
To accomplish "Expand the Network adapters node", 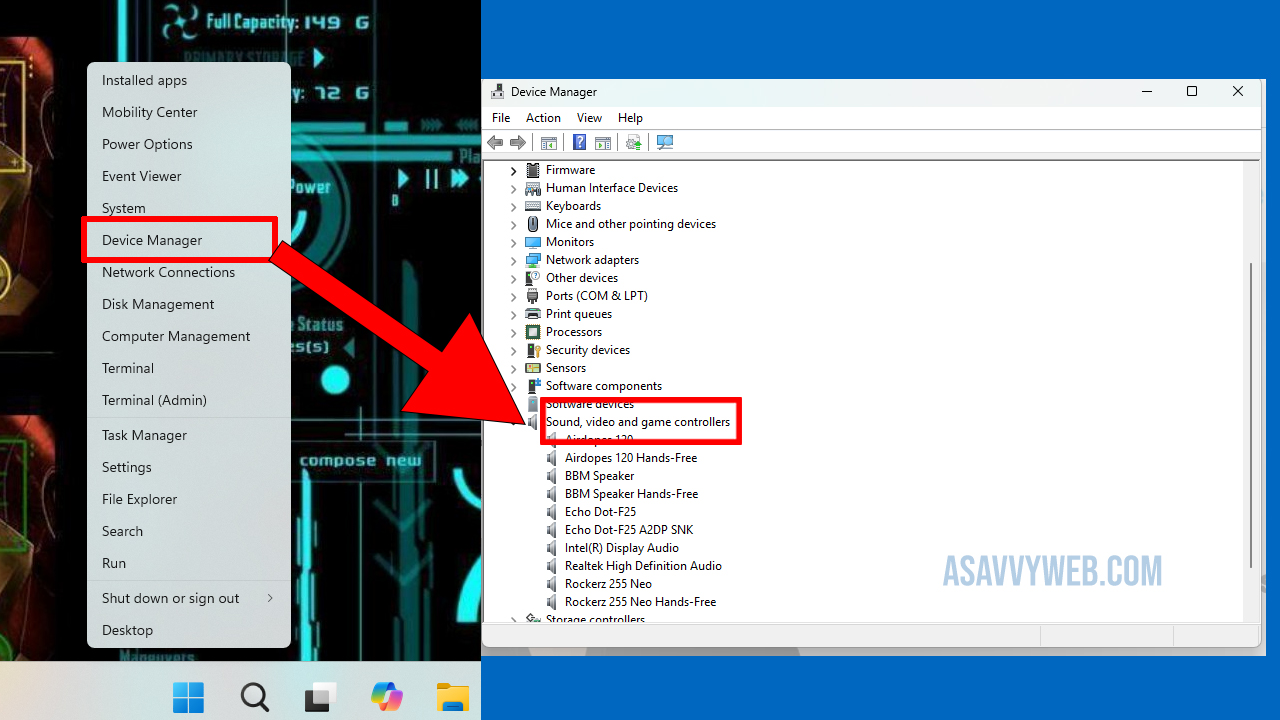I will click(x=514, y=261).
